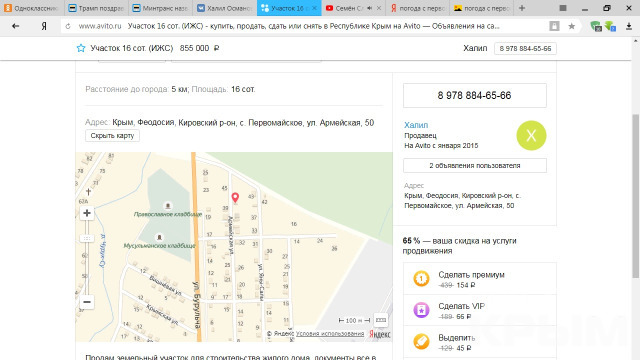The width and height of the screenshot is (640, 360).
Task: Click the red location pin on map
Action: point(235,198)
